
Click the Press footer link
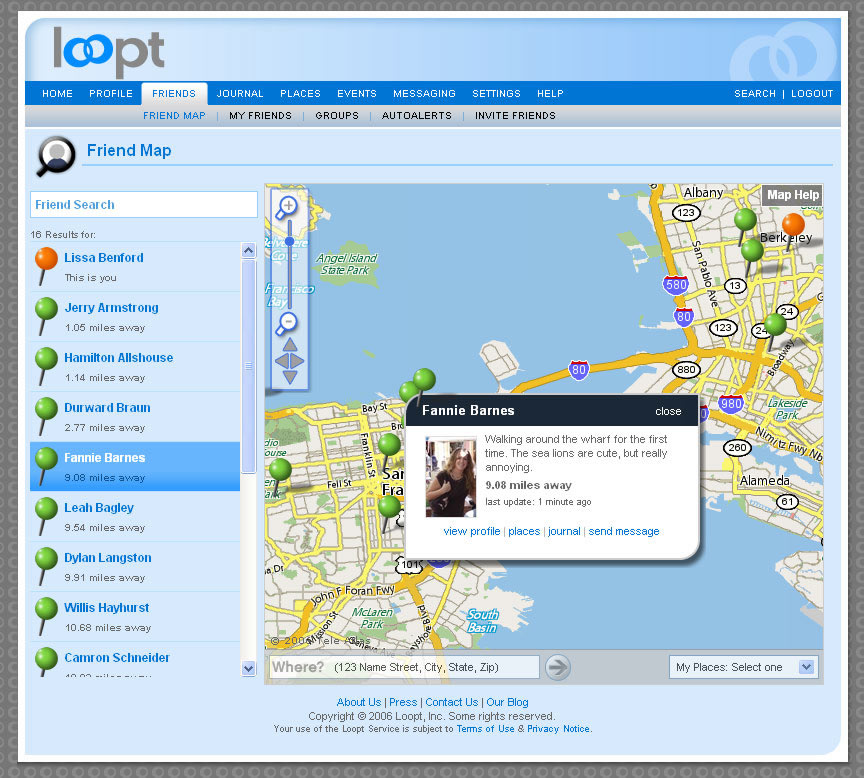pyautogui.click(x=403, y=702)
